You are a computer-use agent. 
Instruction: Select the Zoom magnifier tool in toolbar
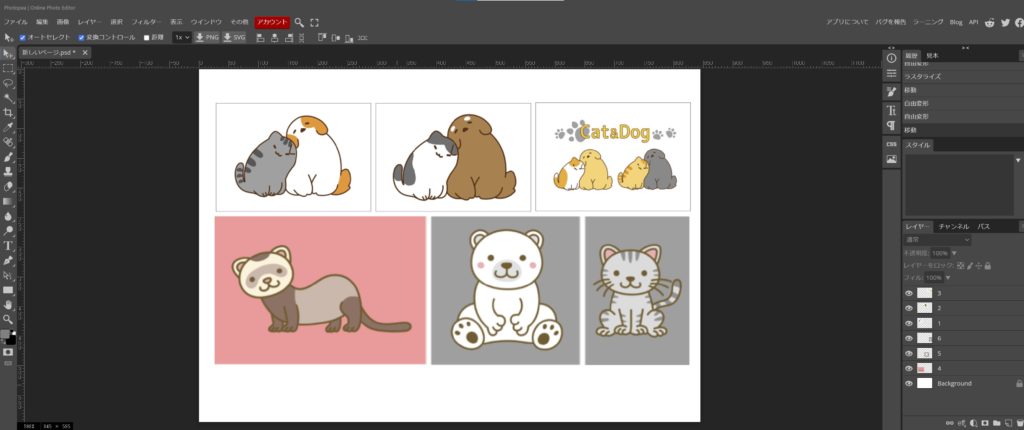(x=8, y=318)
